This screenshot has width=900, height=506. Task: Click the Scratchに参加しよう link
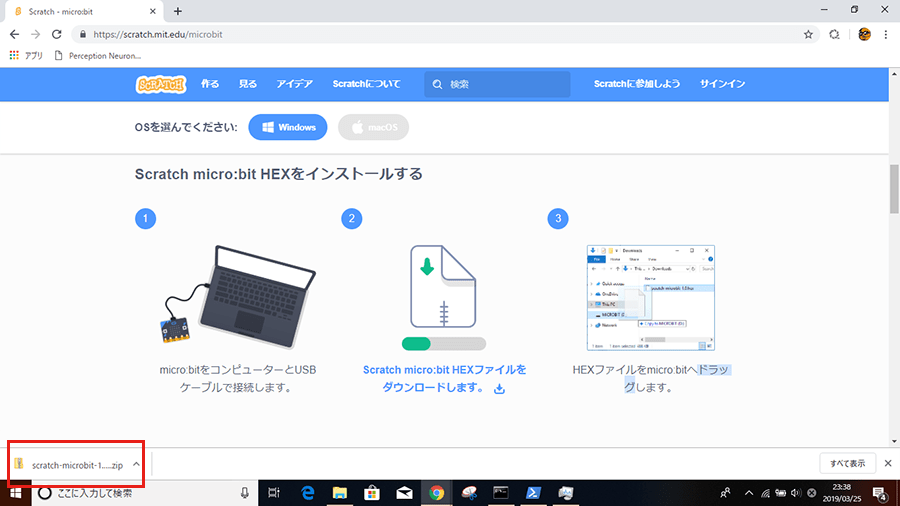(637, 84)
